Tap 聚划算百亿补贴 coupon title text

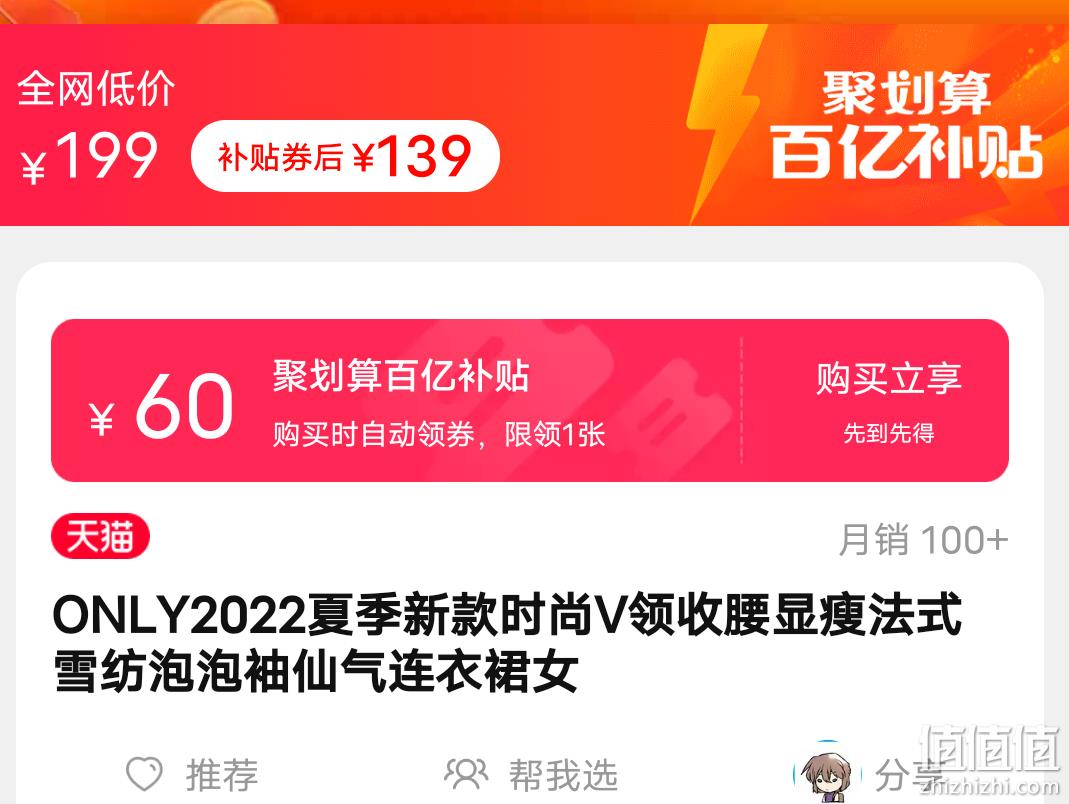coord(401,375)
